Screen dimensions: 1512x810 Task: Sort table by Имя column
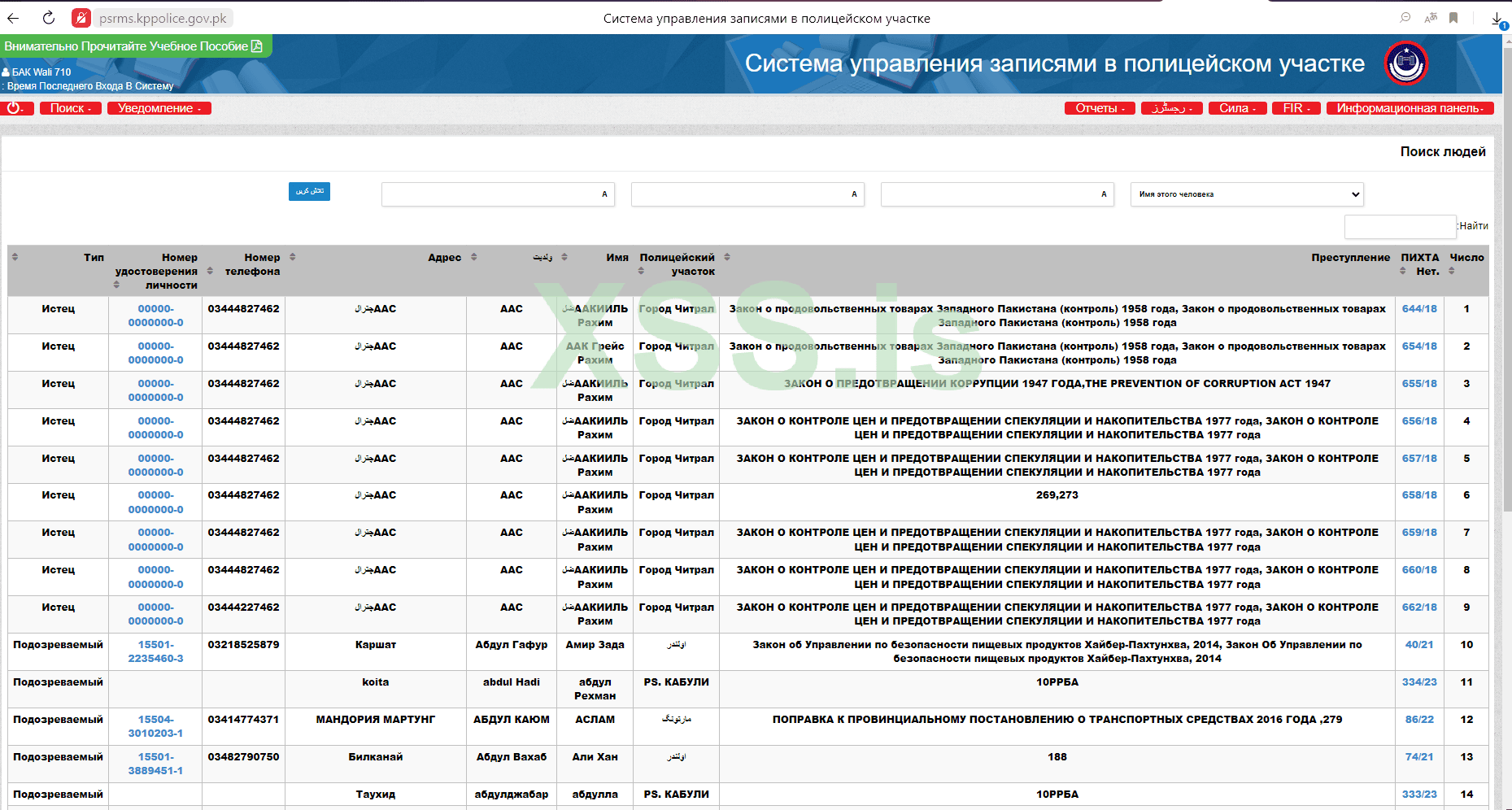coord(564,257)
